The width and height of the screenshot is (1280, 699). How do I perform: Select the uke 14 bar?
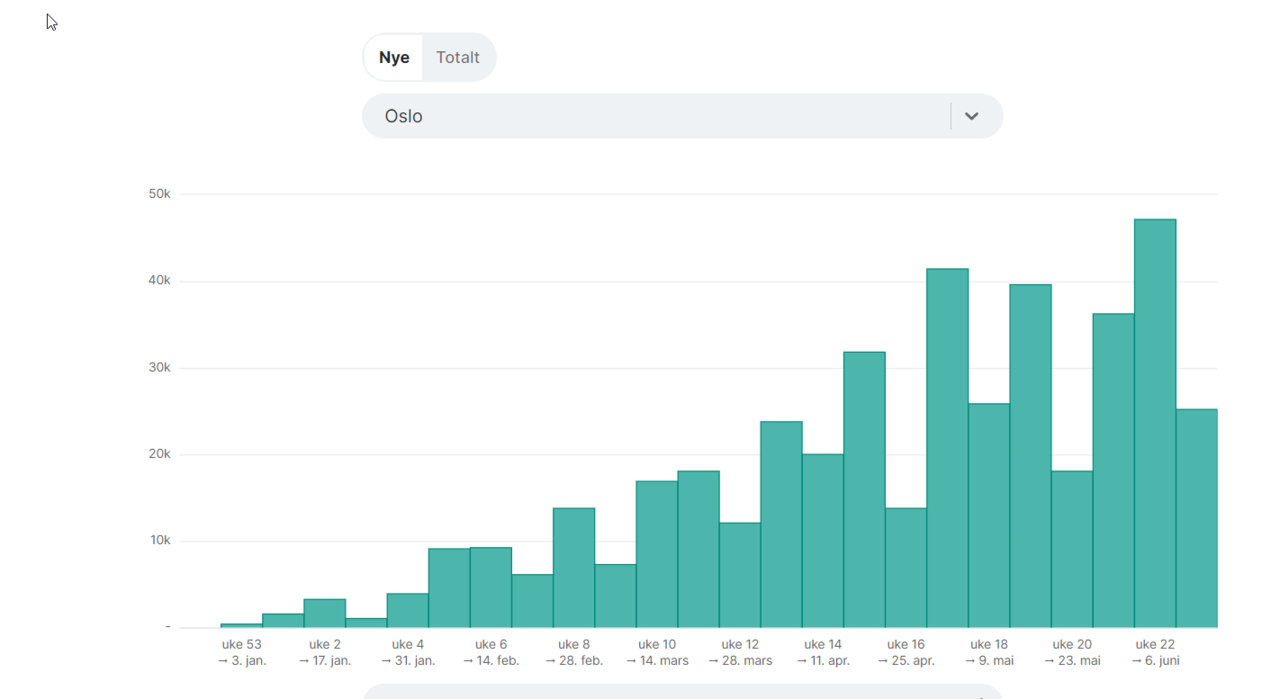point(823,541)
